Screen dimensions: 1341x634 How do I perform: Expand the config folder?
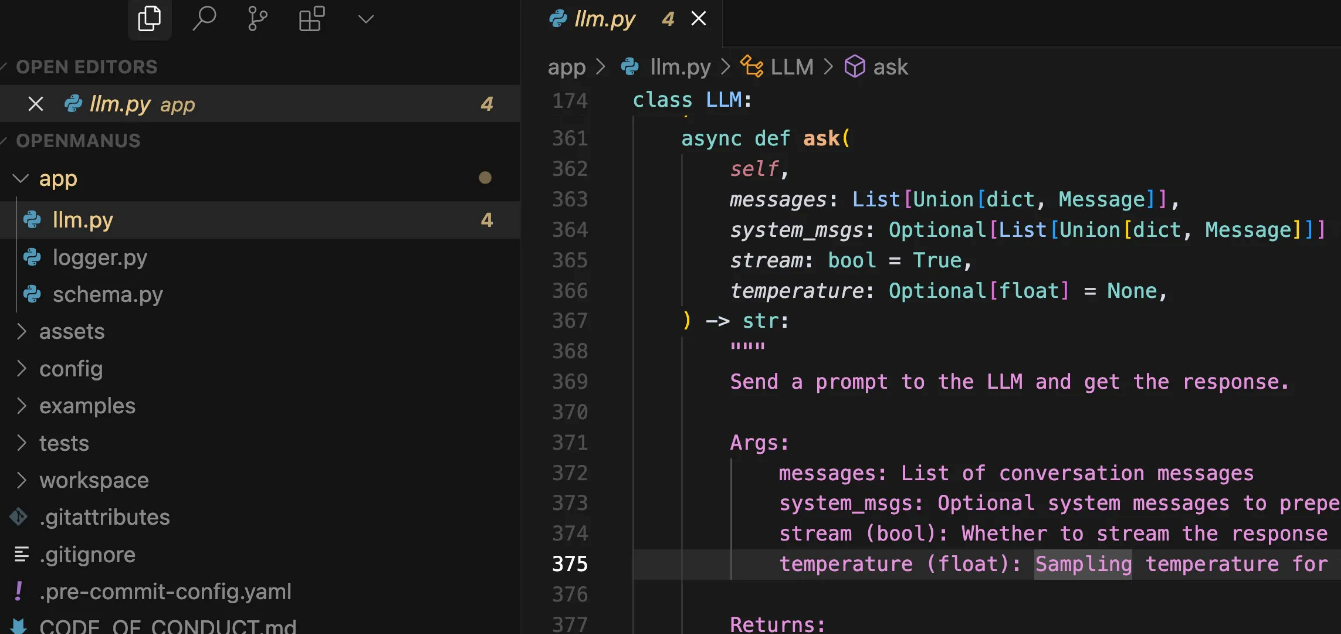coord(70,369)
